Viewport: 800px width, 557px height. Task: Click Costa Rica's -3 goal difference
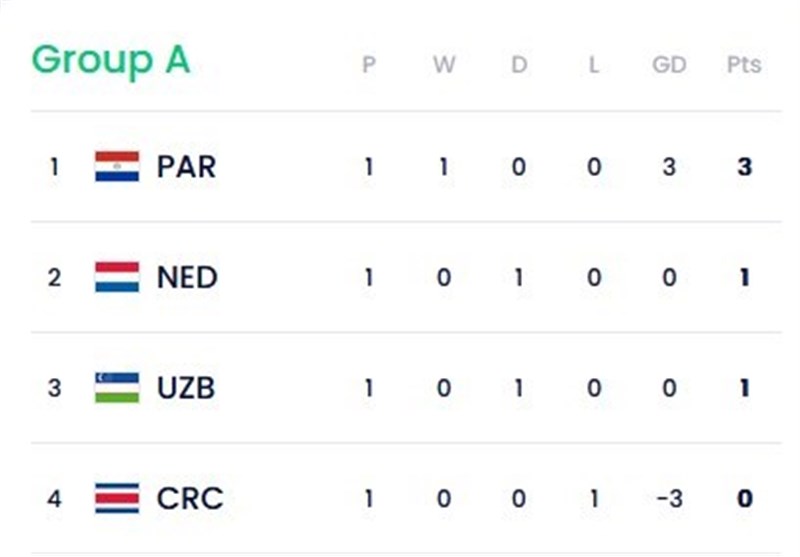click(x=668, y=498)
